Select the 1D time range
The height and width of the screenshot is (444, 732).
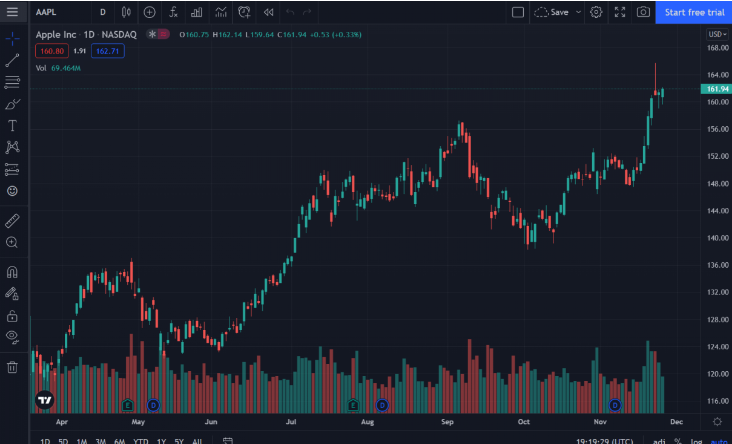click(45, 441)
